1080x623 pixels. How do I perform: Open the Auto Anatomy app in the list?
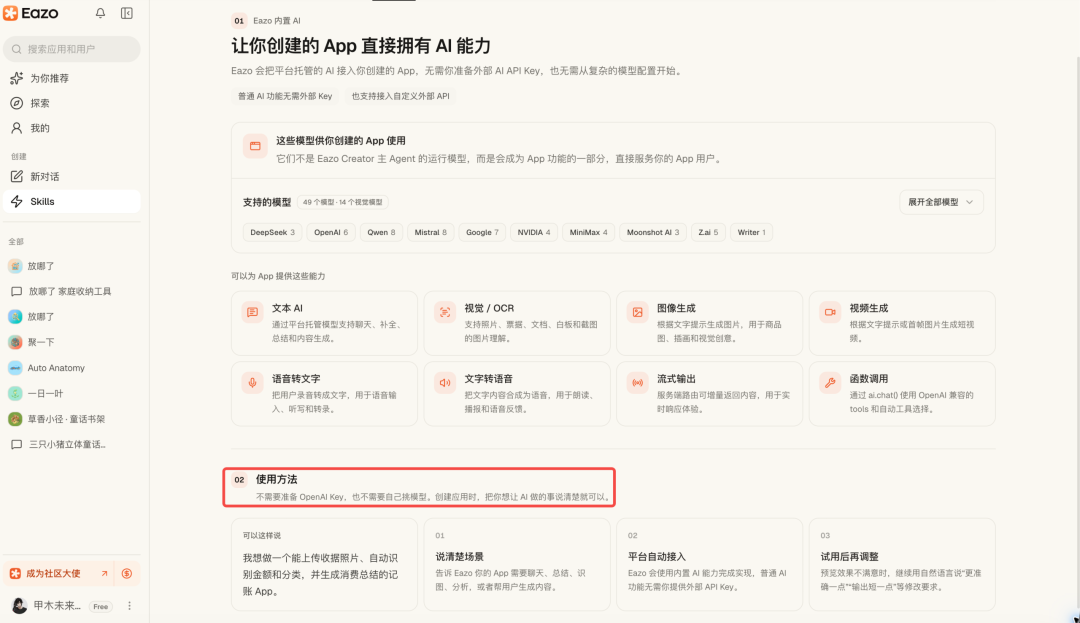click(72, 368)
